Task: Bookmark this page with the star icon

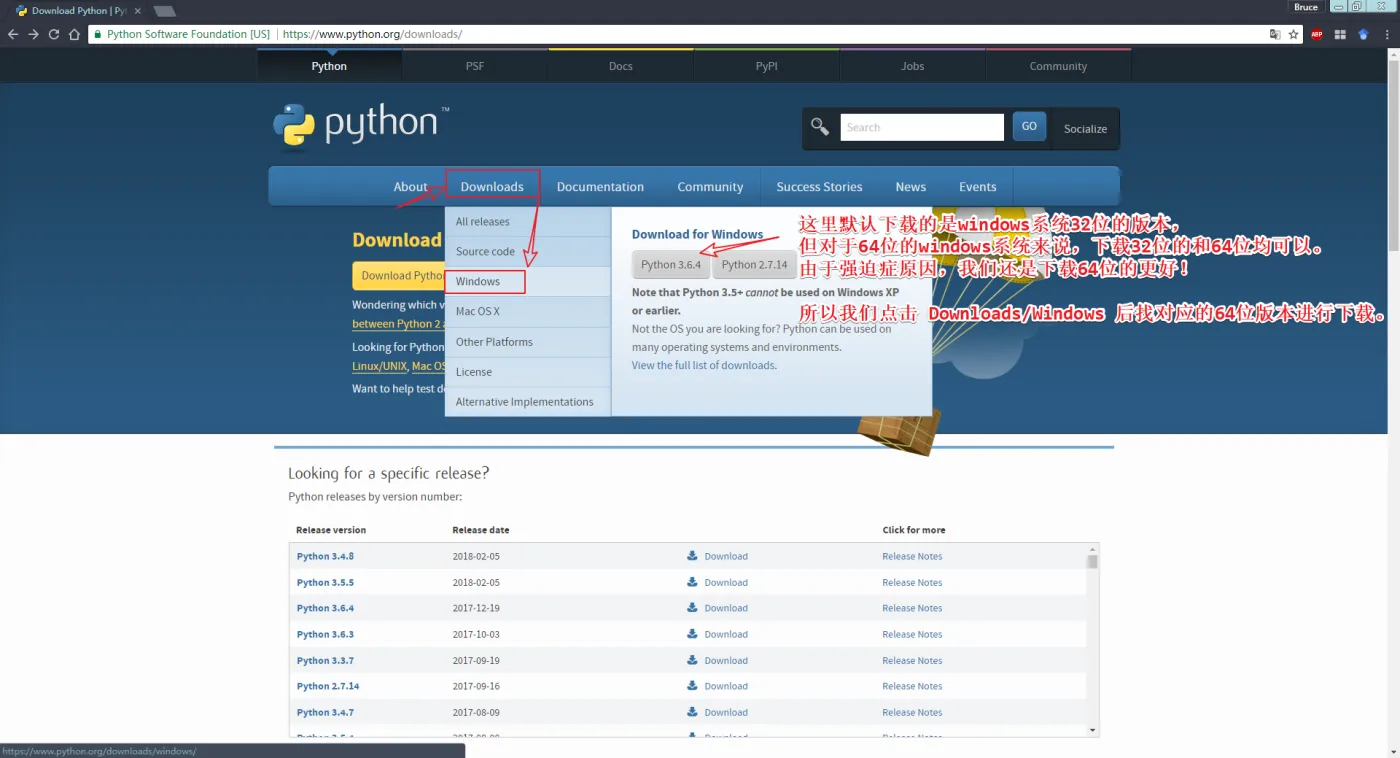Action: (x=1293, y=34)
